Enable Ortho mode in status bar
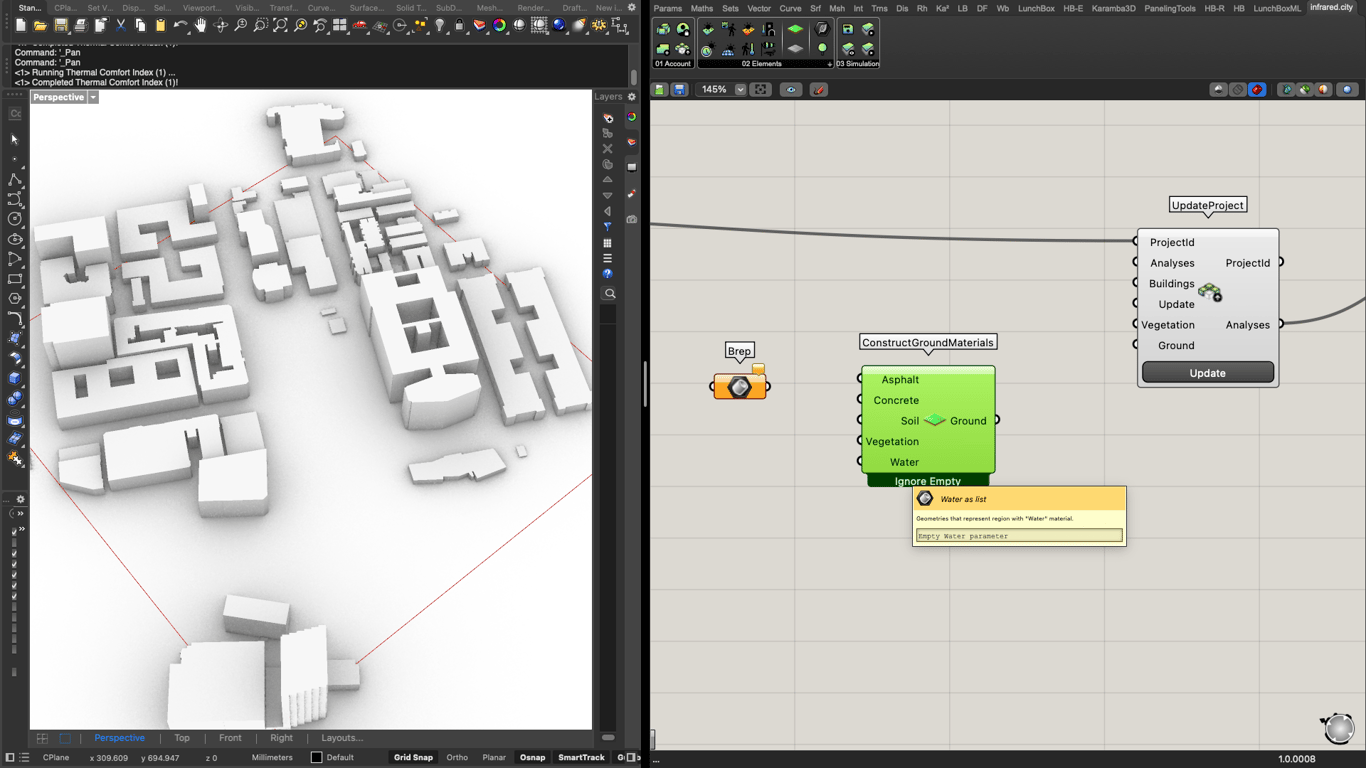This screenshot has width=1366, height=768. tap(457, 757)
